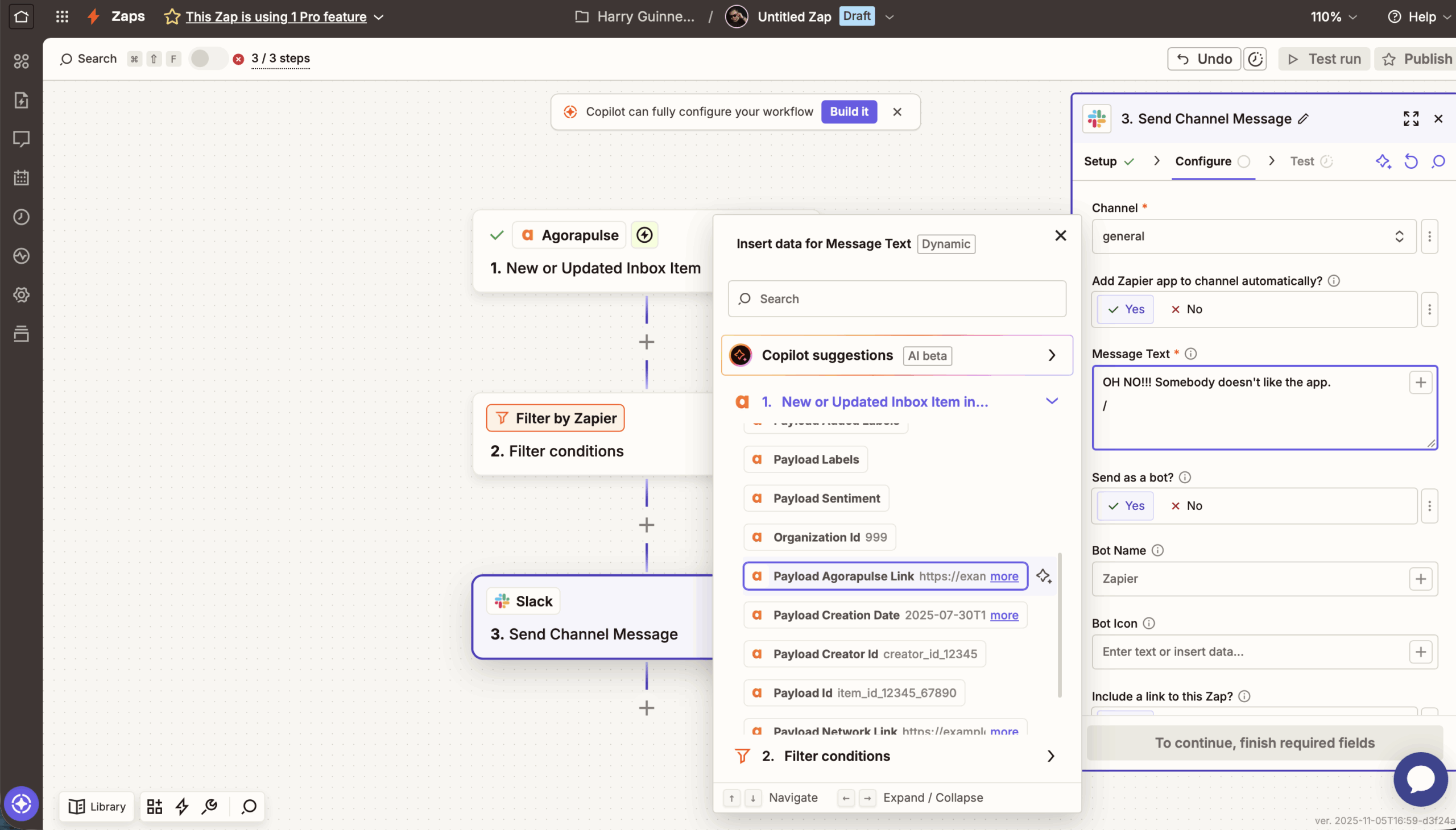This screenshot has height=830, width=1456.
Task: Select No for Send as a bot
Action: [1186, 505]
